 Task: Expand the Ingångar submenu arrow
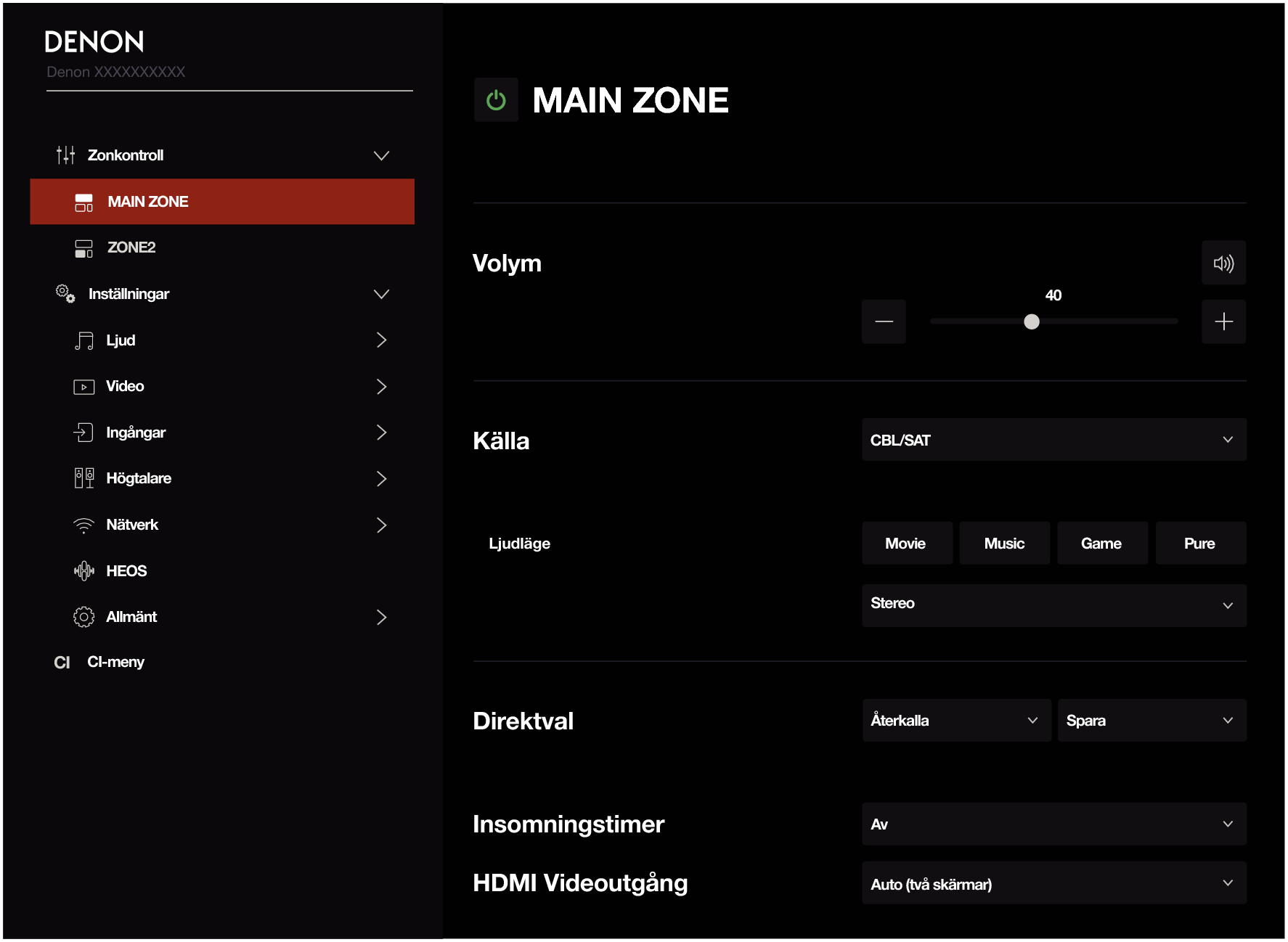pyautogui.click(x=381, y=433)
